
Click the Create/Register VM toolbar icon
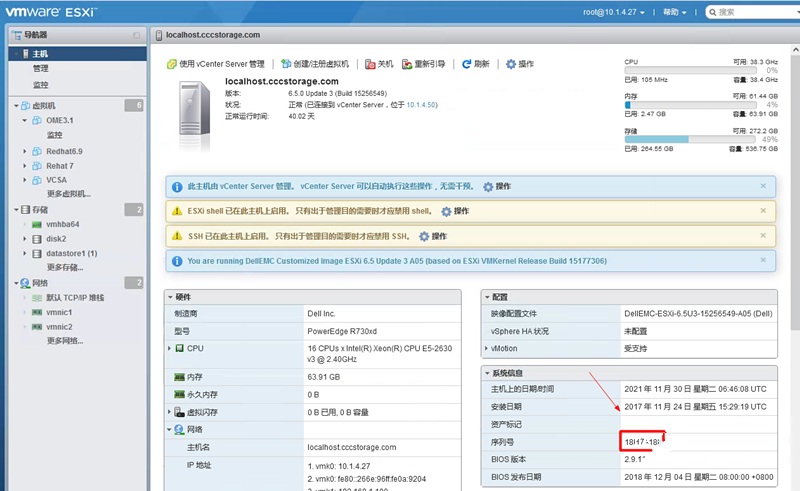286,64
